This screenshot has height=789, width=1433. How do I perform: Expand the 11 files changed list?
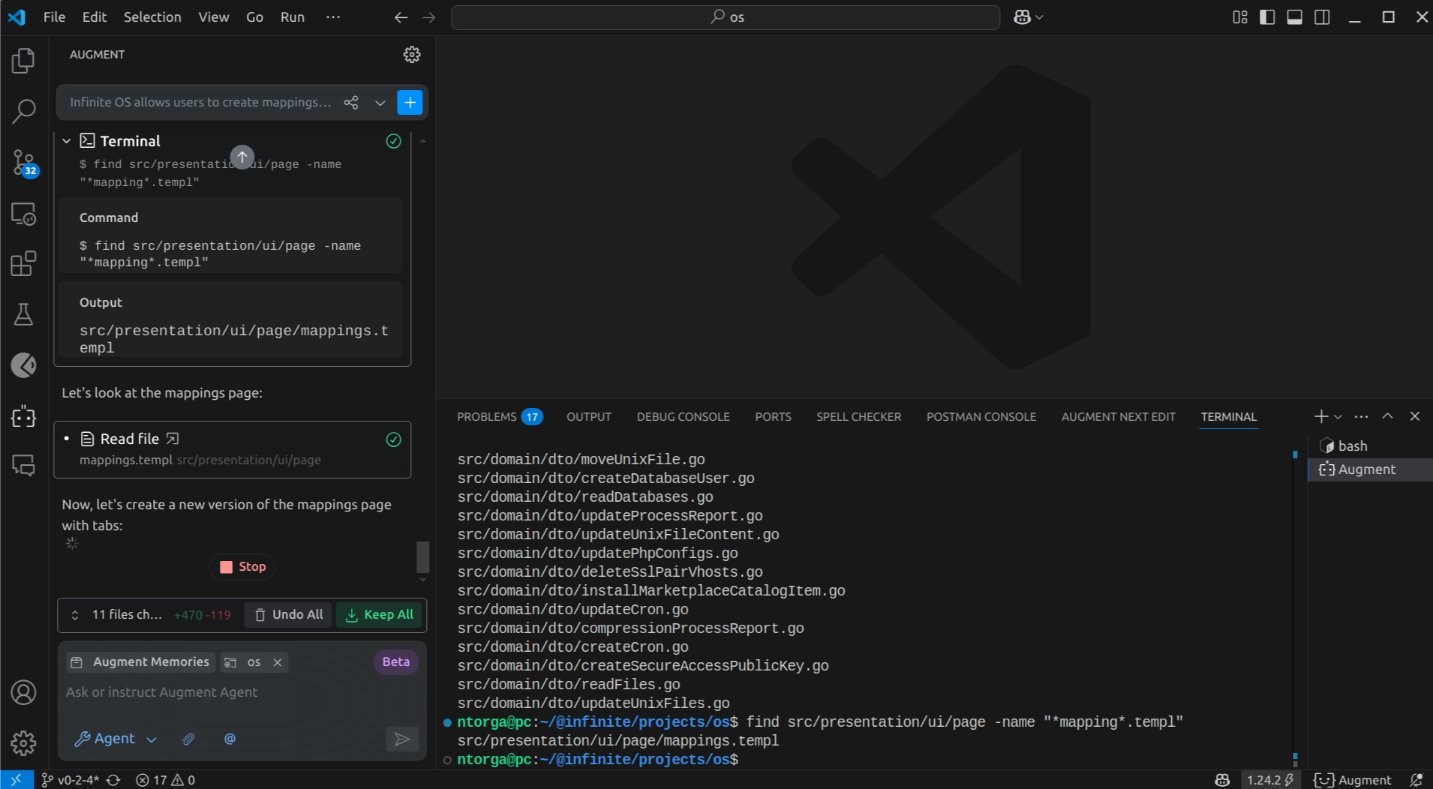point(75,615)
